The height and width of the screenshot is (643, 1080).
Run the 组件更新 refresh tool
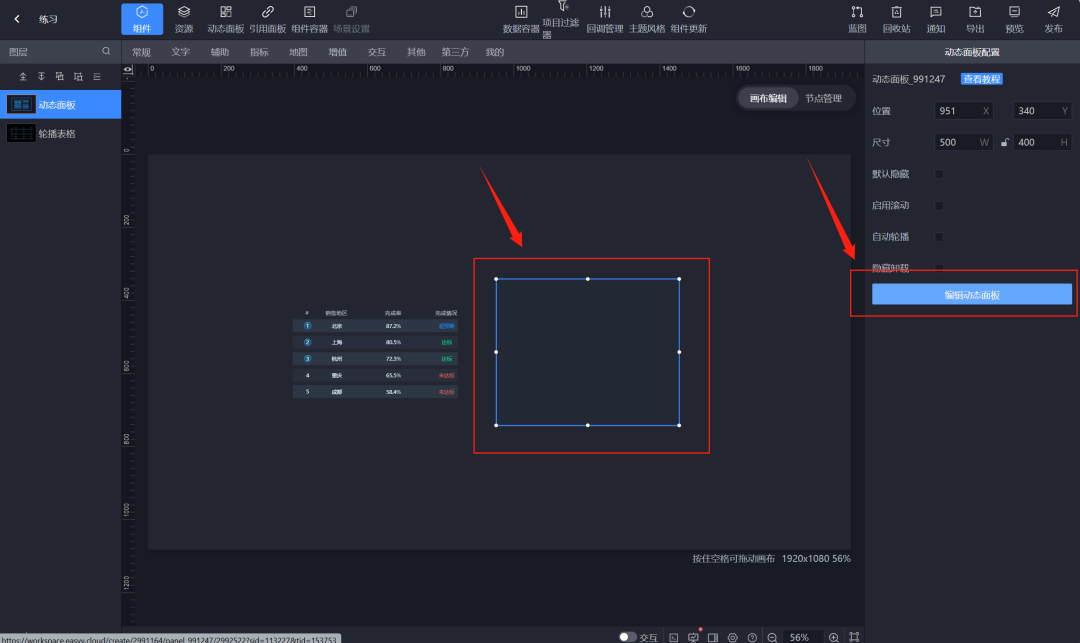[x=689, y=19]
